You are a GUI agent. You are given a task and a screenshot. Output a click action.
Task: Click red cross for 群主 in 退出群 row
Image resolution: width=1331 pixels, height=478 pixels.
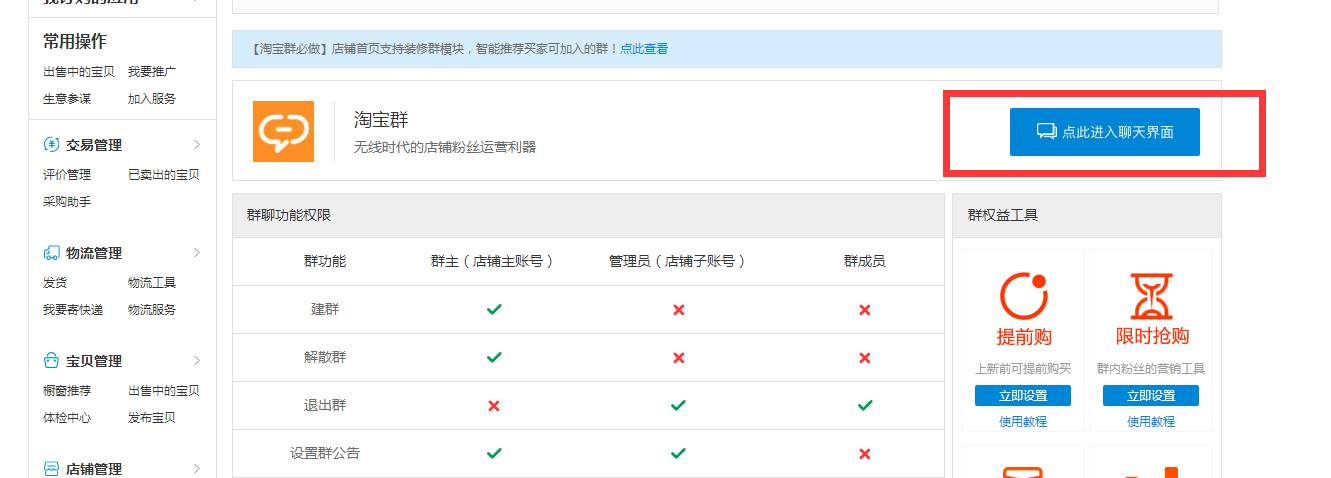[494, 406]
